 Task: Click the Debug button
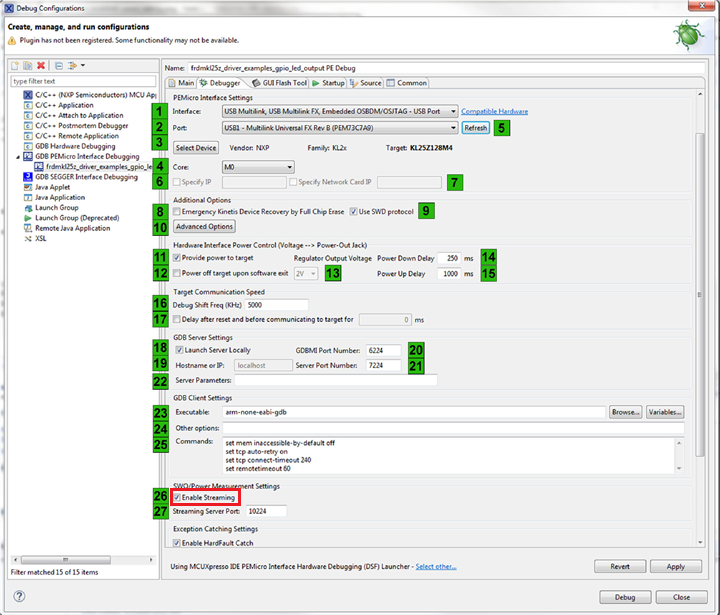(x=625, y=598)
